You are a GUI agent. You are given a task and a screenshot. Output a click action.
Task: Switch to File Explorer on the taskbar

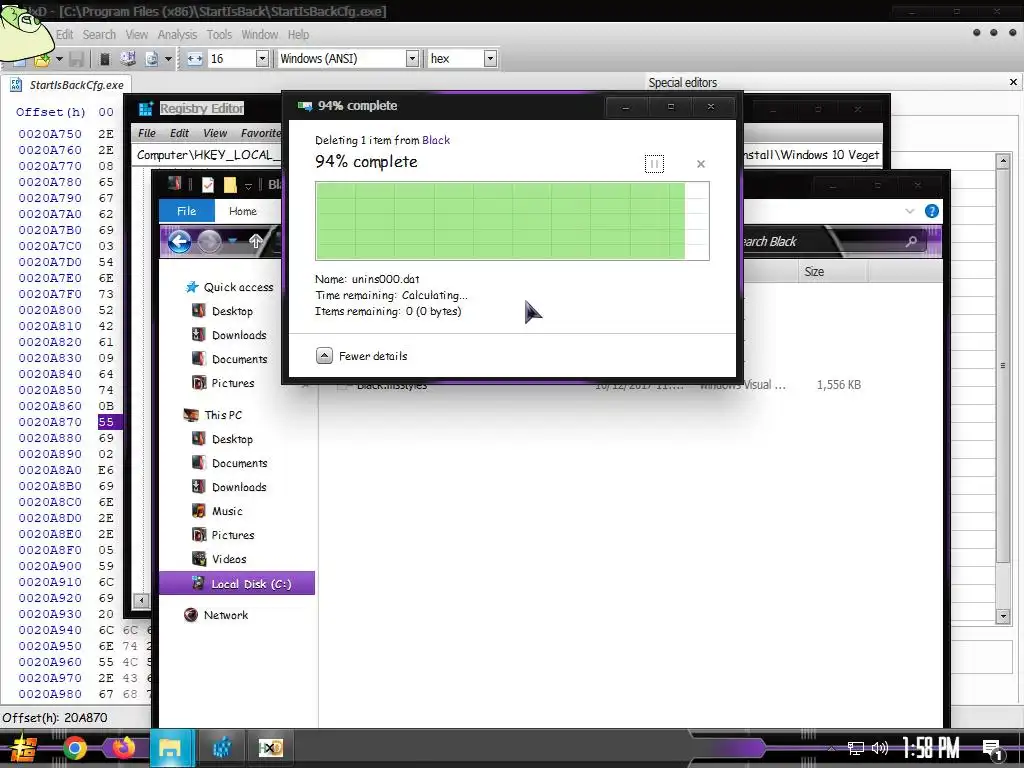point(171,748)
